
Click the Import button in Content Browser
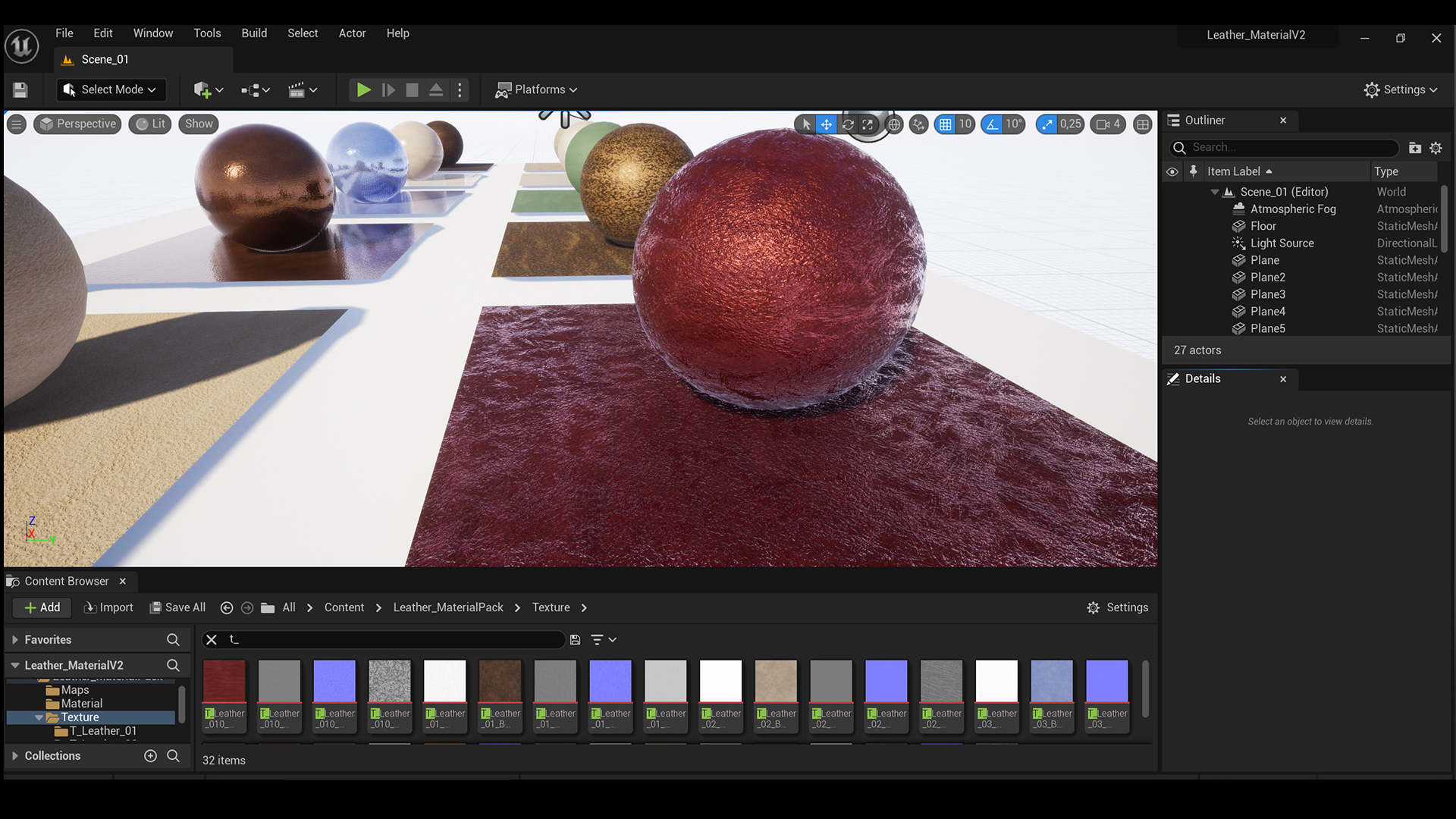[x=108, y=607]
